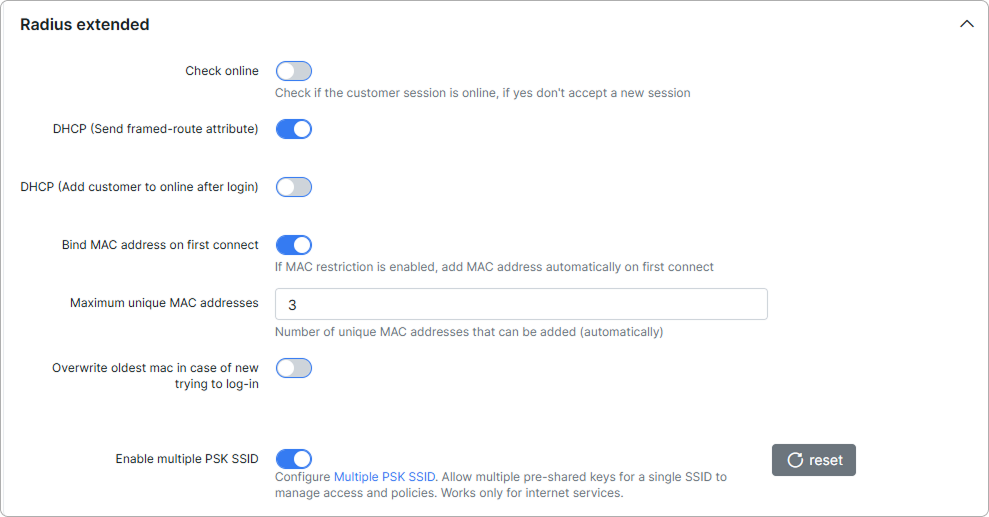The image size is (989, 517).
Task: Click Bind MAC address on first connect label
Action: [x=160, y=245]
